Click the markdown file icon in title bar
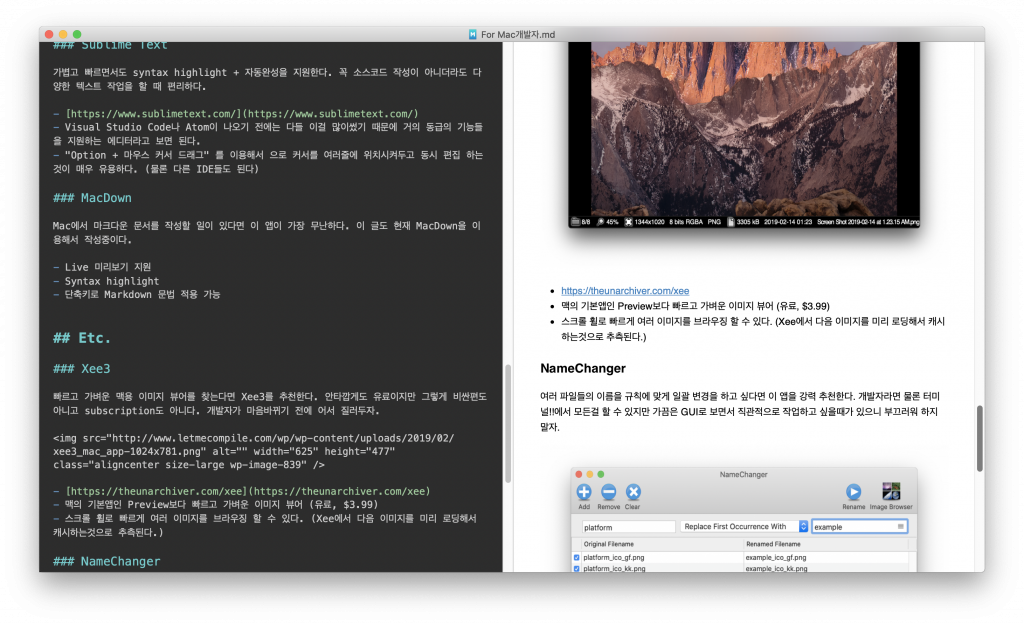1024x624 pixels. (x=472, y=34)
